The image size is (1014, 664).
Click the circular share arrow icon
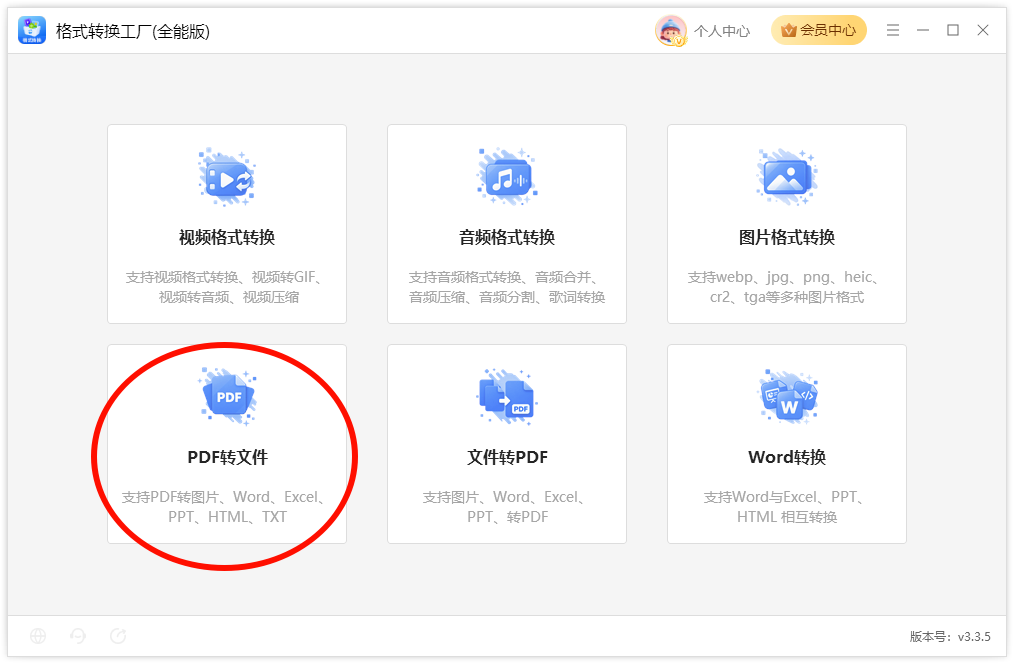[x=118, y=636]
